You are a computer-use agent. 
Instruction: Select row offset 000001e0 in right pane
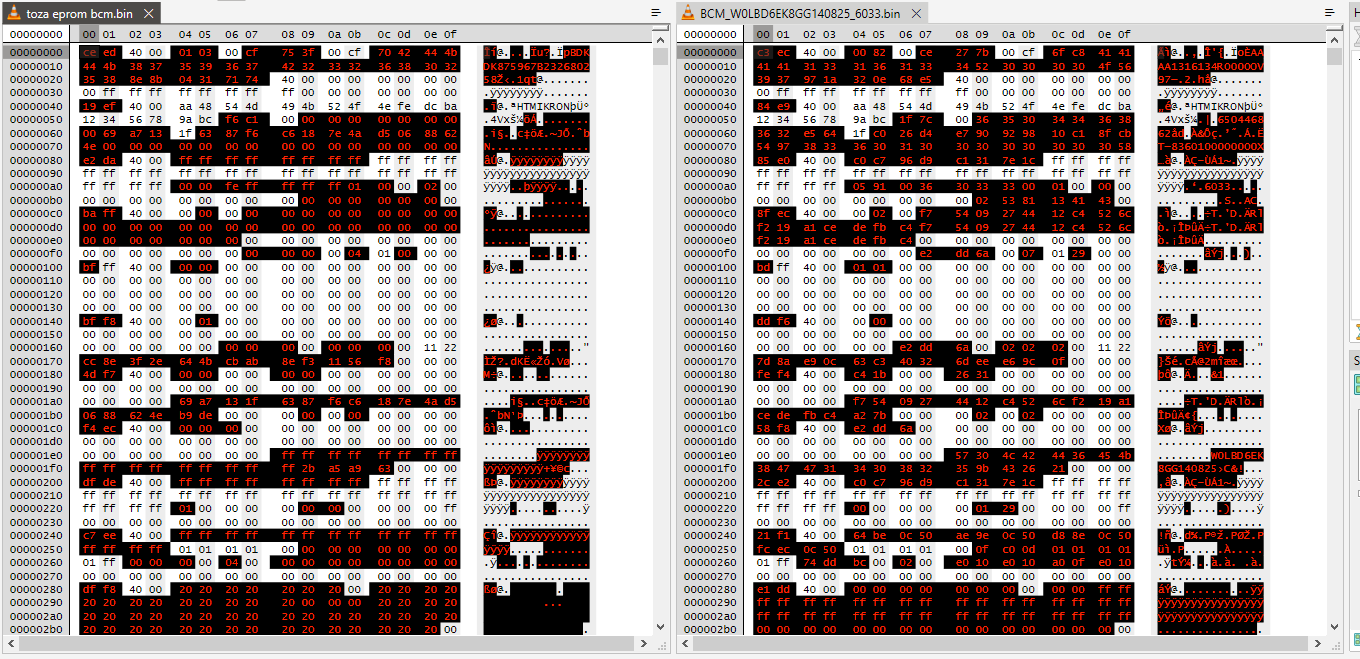(x=709, y=455)
